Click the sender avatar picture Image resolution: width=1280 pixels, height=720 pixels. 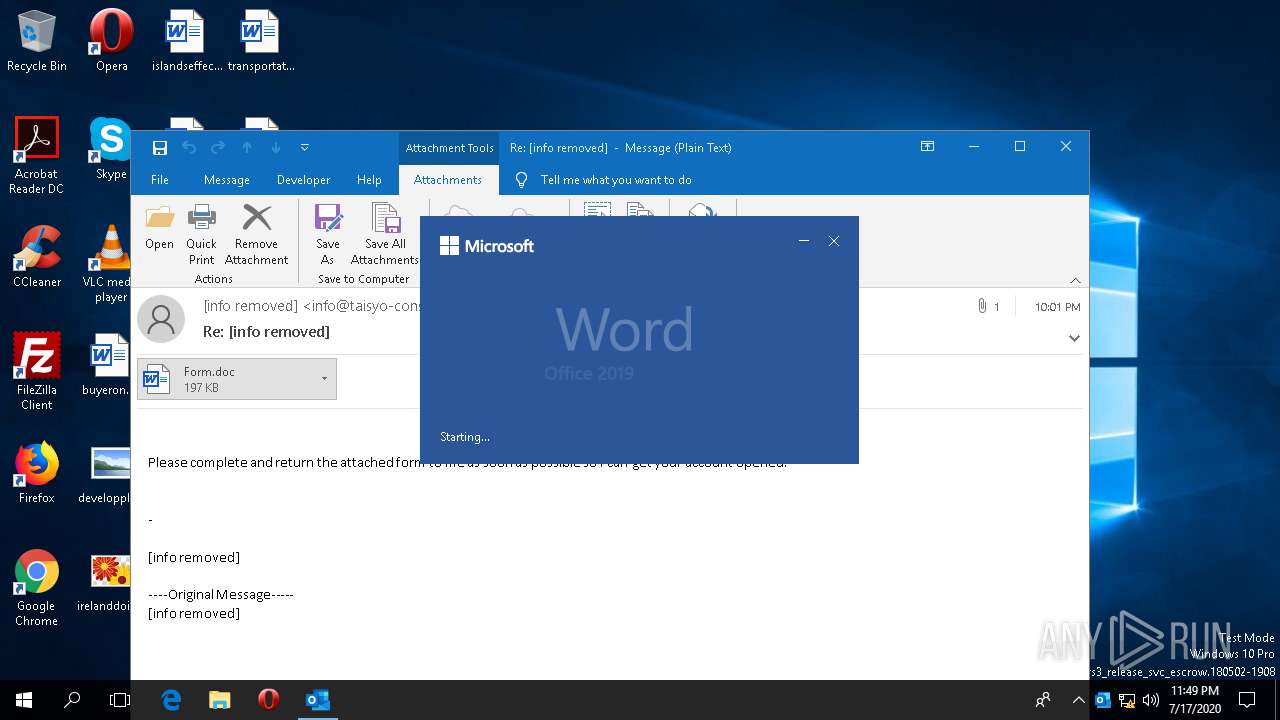161,319
